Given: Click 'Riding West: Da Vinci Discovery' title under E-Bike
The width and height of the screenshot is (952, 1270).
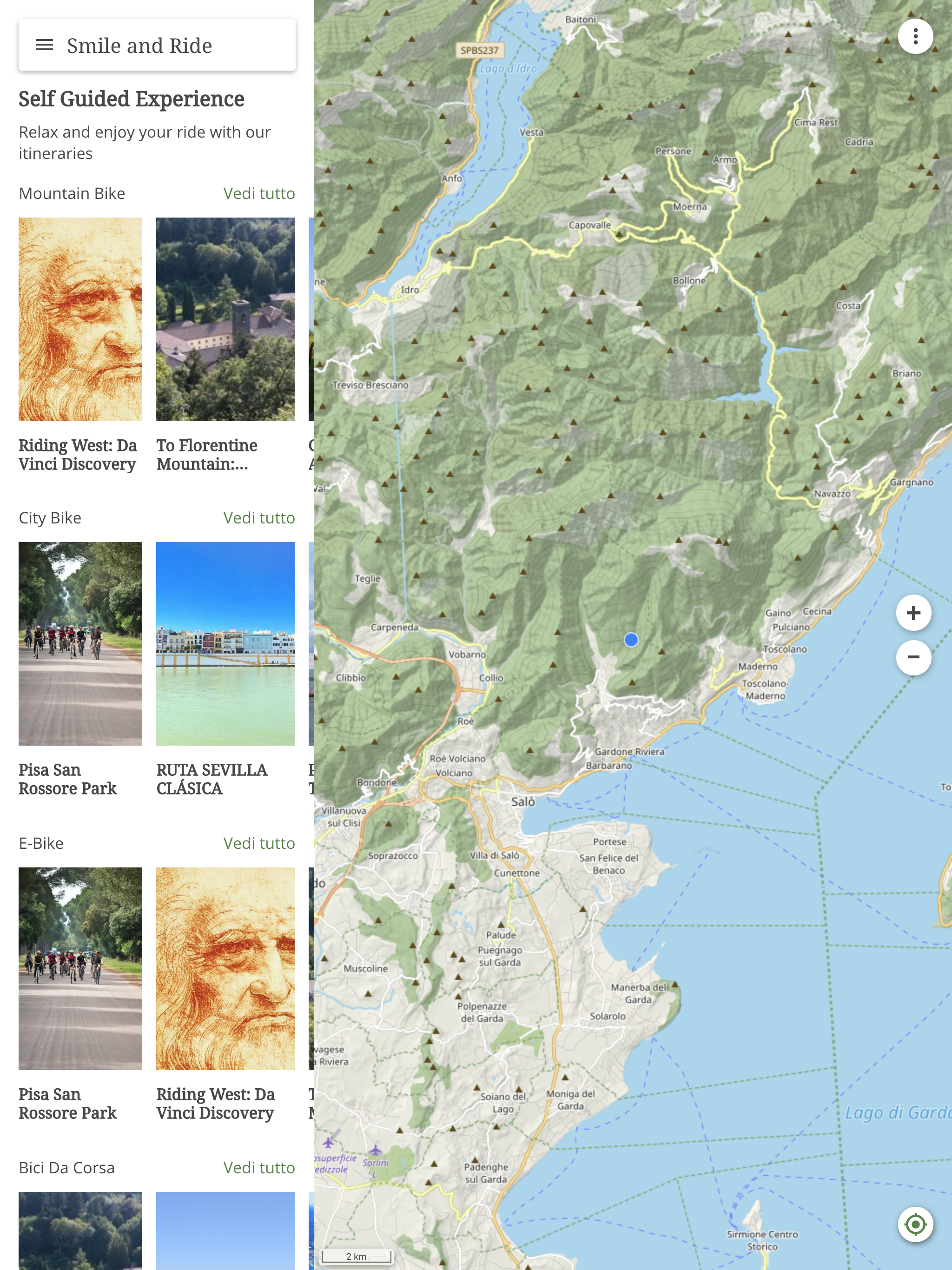Looking at the screenshot, I should coord(215,1104).
